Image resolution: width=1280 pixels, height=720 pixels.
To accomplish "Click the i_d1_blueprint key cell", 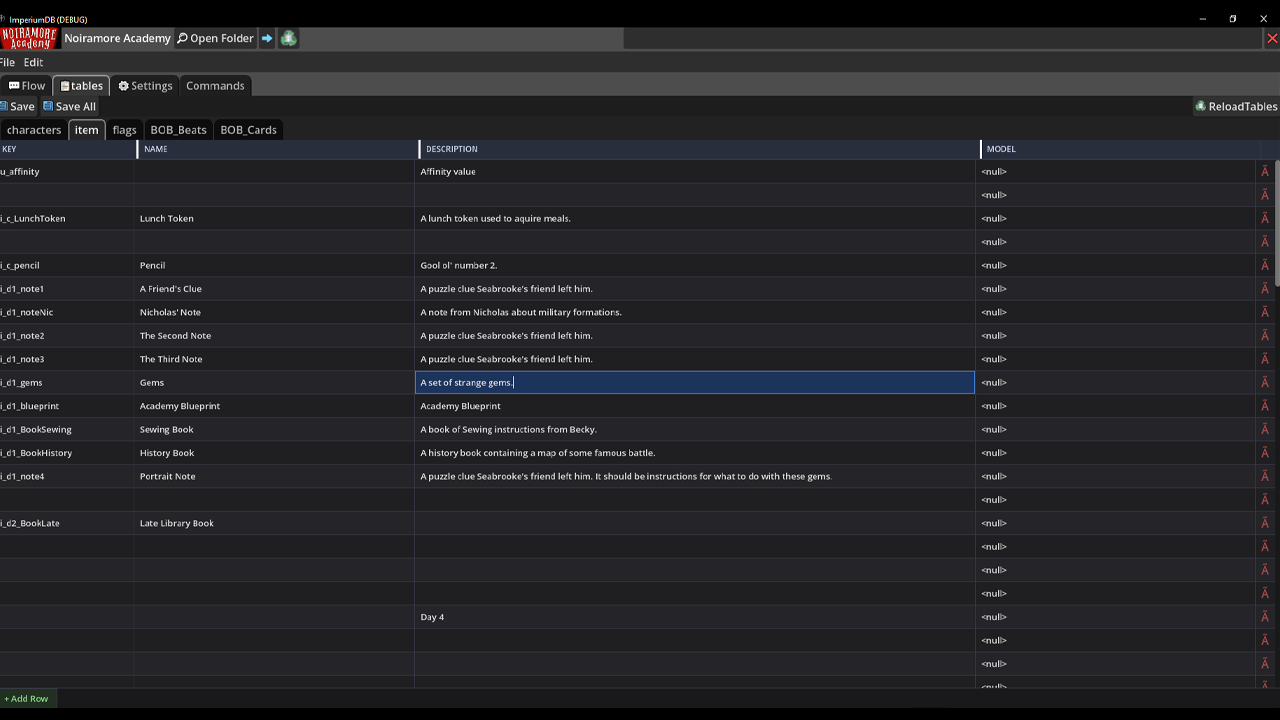I will pyautogui.click(x=67, y=406).
